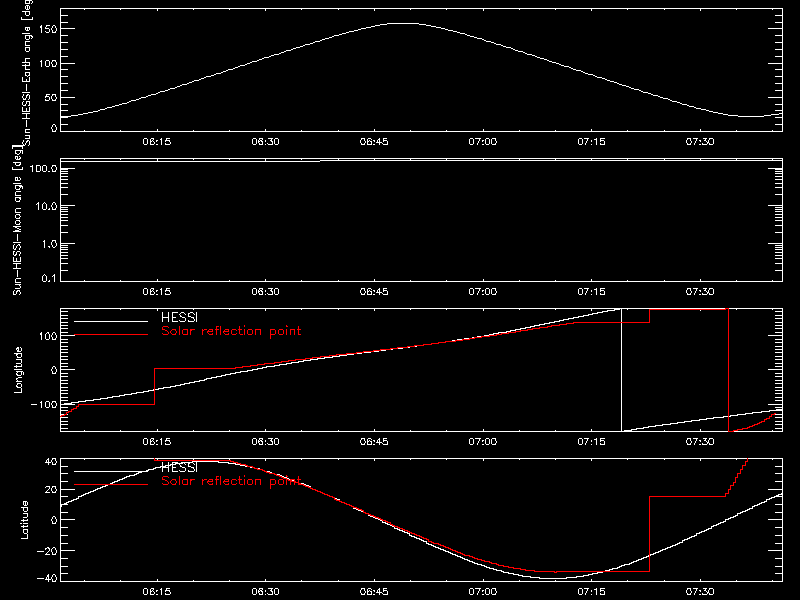Click the Sun-HESSI-Moon angle axis title

[x=17, y=220]
